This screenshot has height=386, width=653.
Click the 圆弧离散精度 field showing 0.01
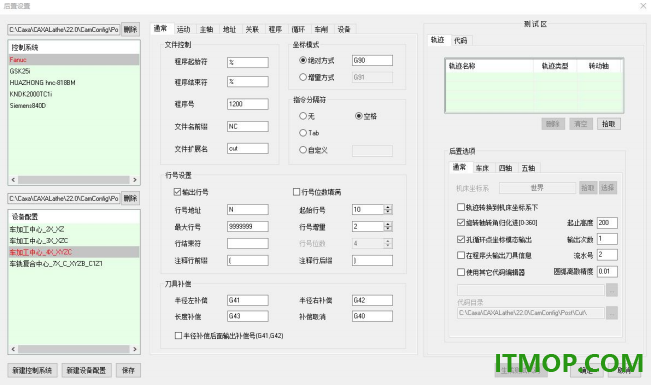pos(607,271)
